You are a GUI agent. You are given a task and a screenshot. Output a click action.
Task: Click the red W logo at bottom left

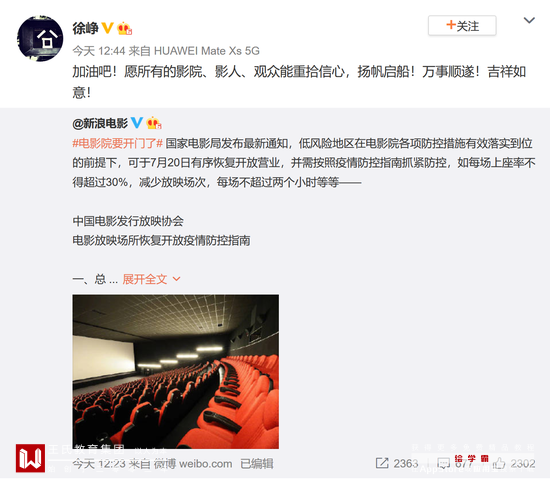pyautogui.click(x=31, y=458)
